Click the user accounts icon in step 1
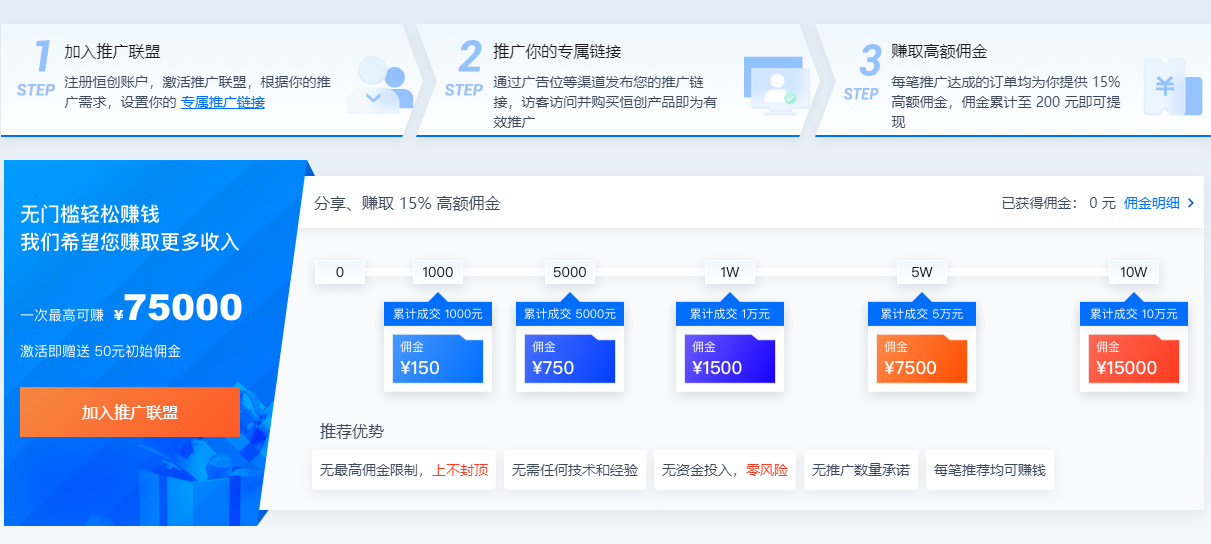 (380, 84)
